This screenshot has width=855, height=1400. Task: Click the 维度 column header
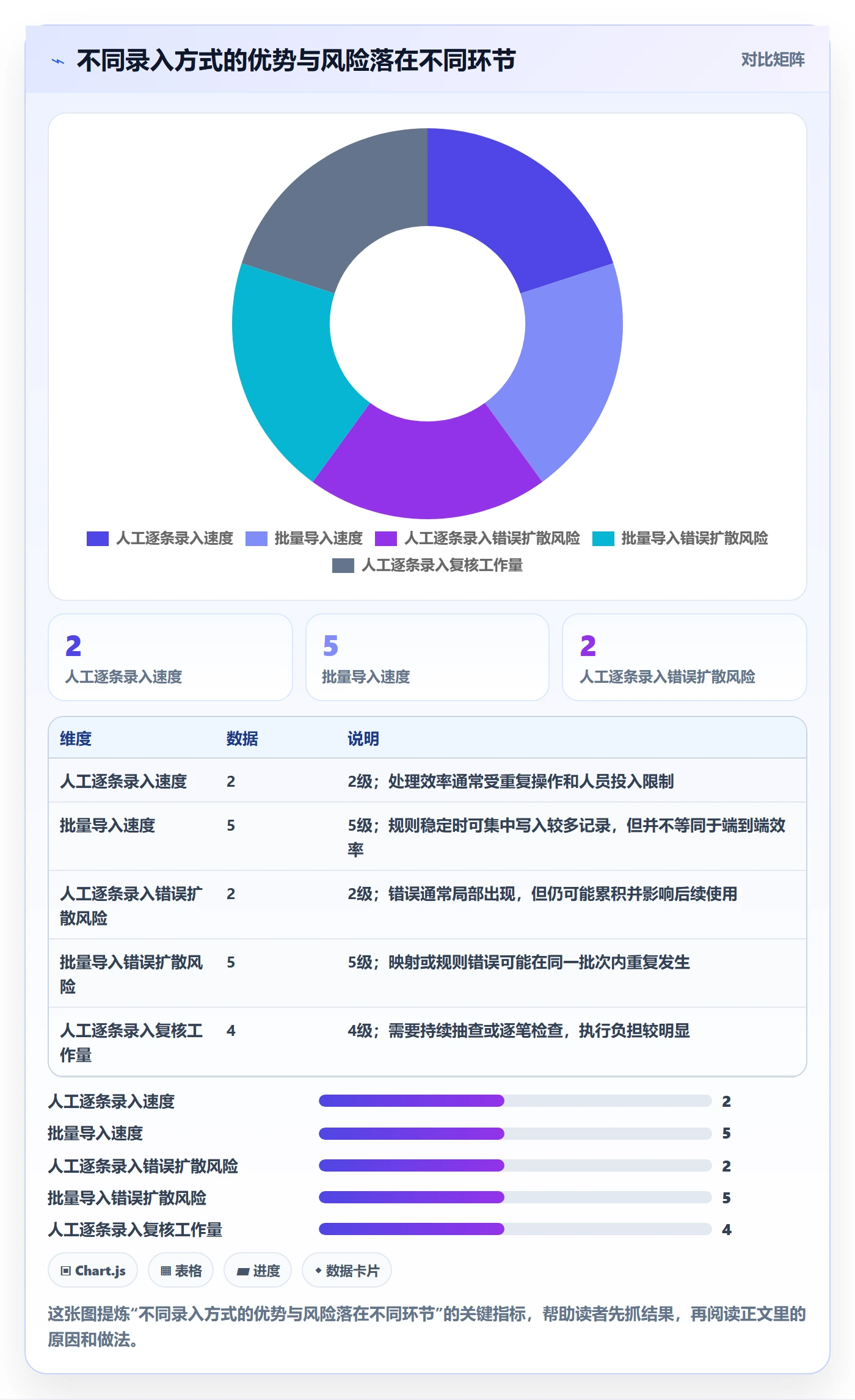coord(76,738)
